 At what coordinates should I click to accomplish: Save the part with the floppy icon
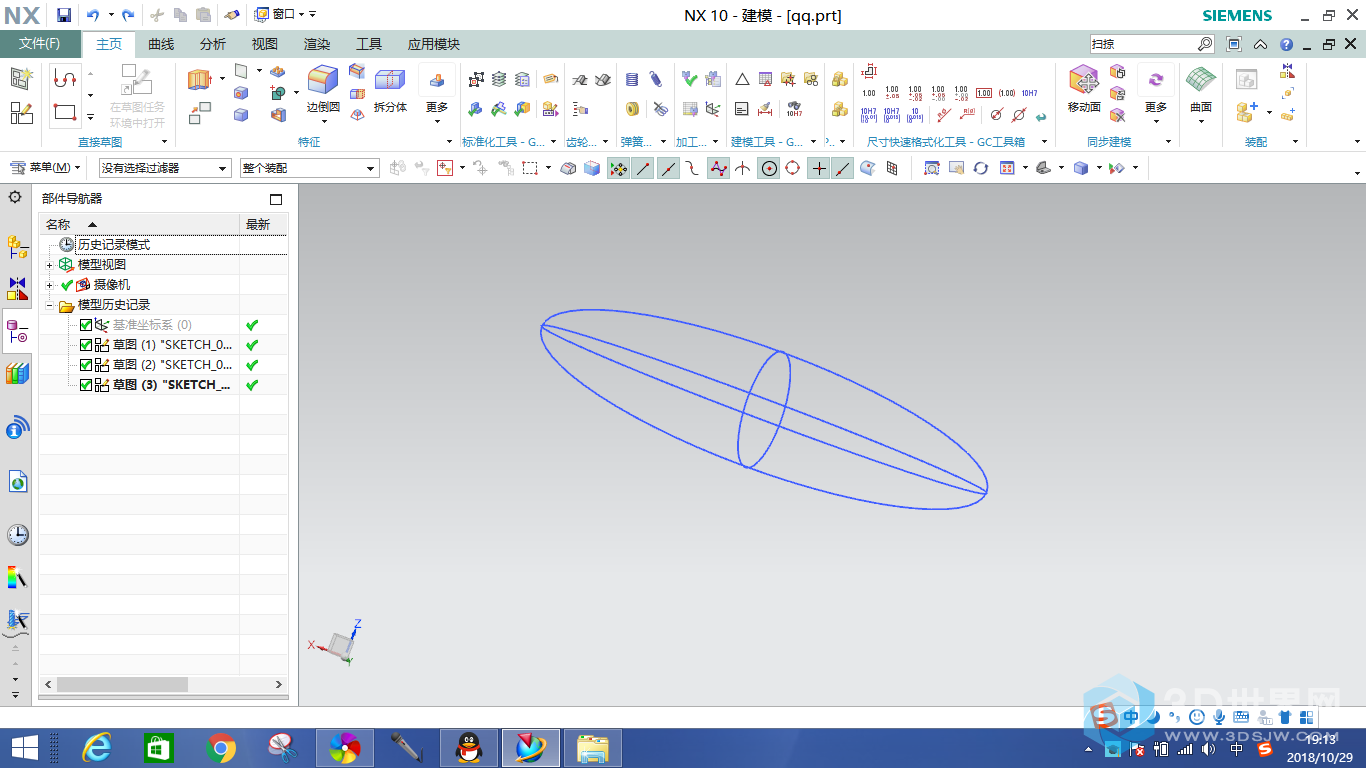pyautogui.click(x=64, y=15)
